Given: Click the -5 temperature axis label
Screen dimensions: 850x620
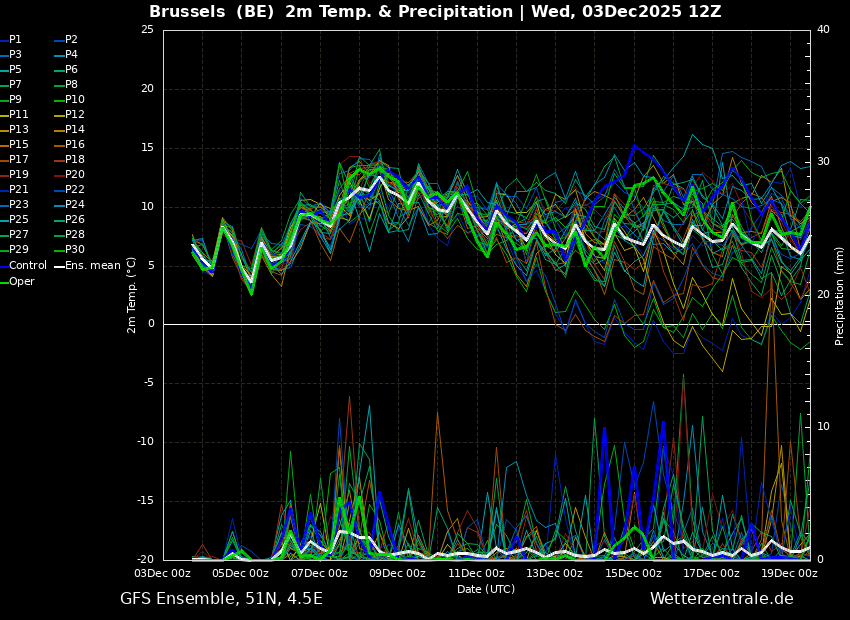Looking at the screenshot, I should click(x=149, y=383).
